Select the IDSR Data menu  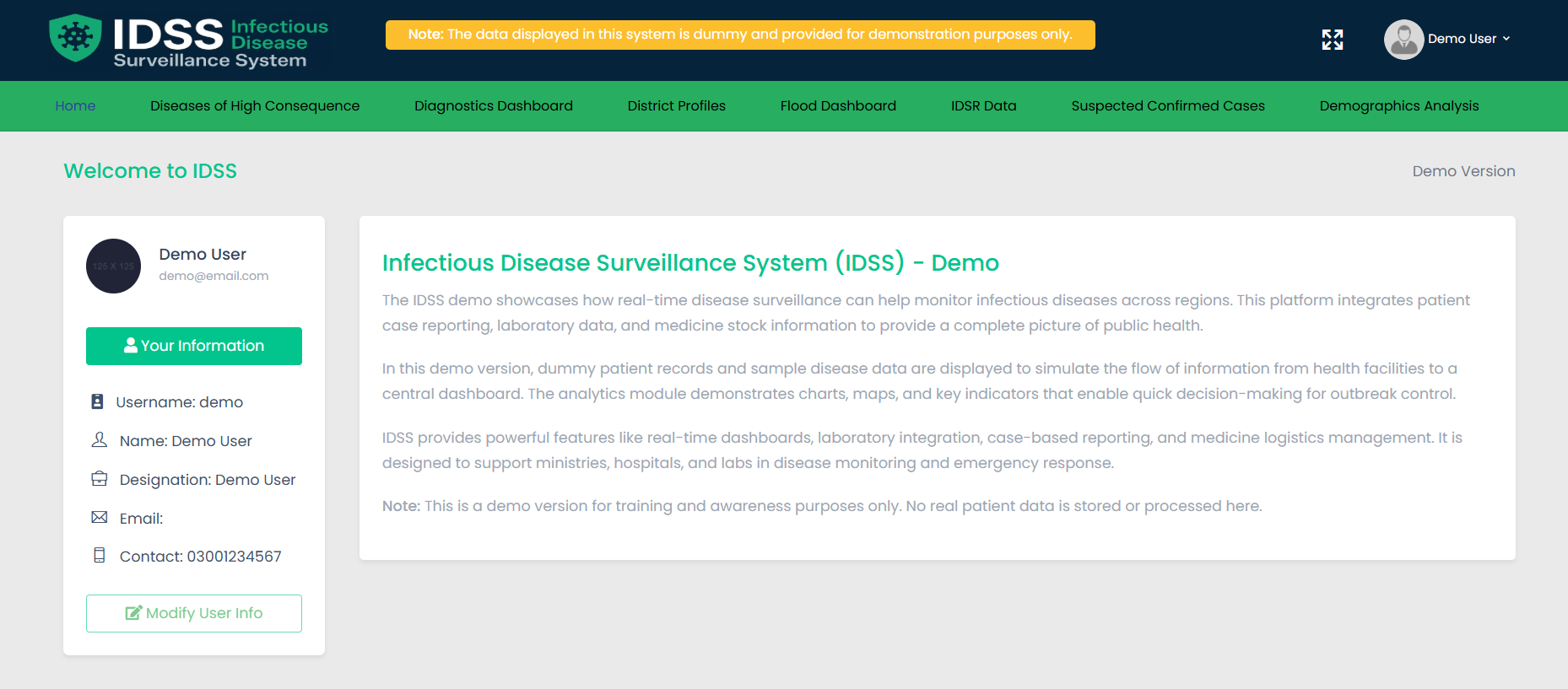983,106
